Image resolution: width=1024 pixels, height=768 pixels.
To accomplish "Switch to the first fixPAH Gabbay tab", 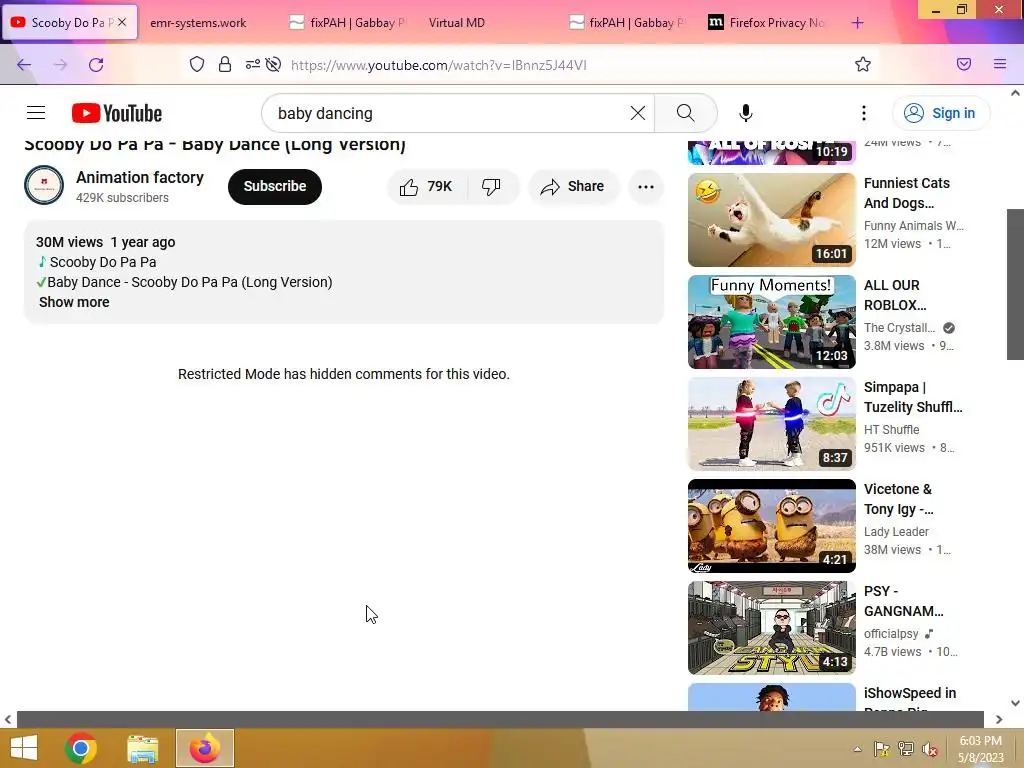I will point(348,23).
